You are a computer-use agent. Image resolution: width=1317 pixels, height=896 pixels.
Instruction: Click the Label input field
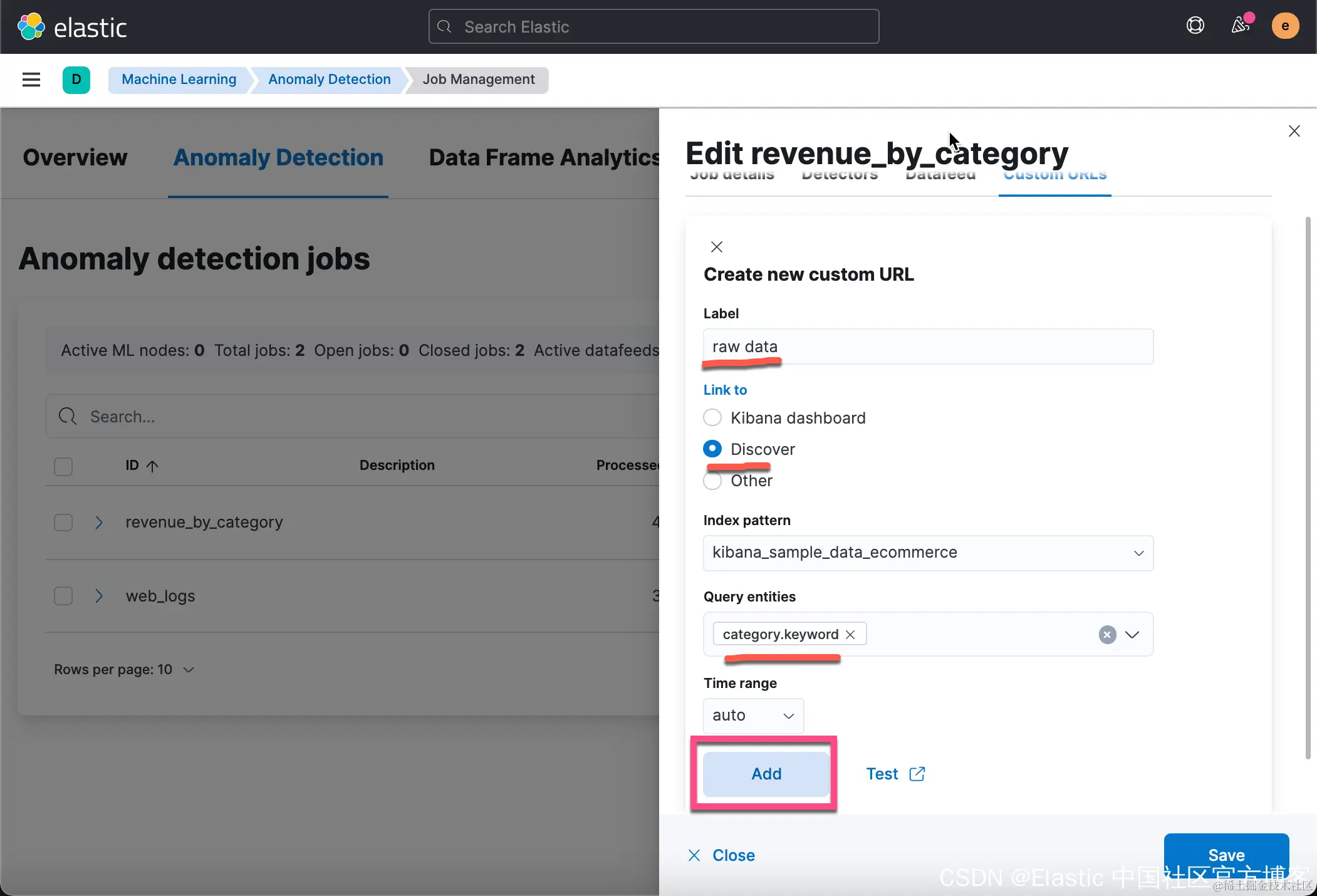pyautogui.click(x=927, y=346)
